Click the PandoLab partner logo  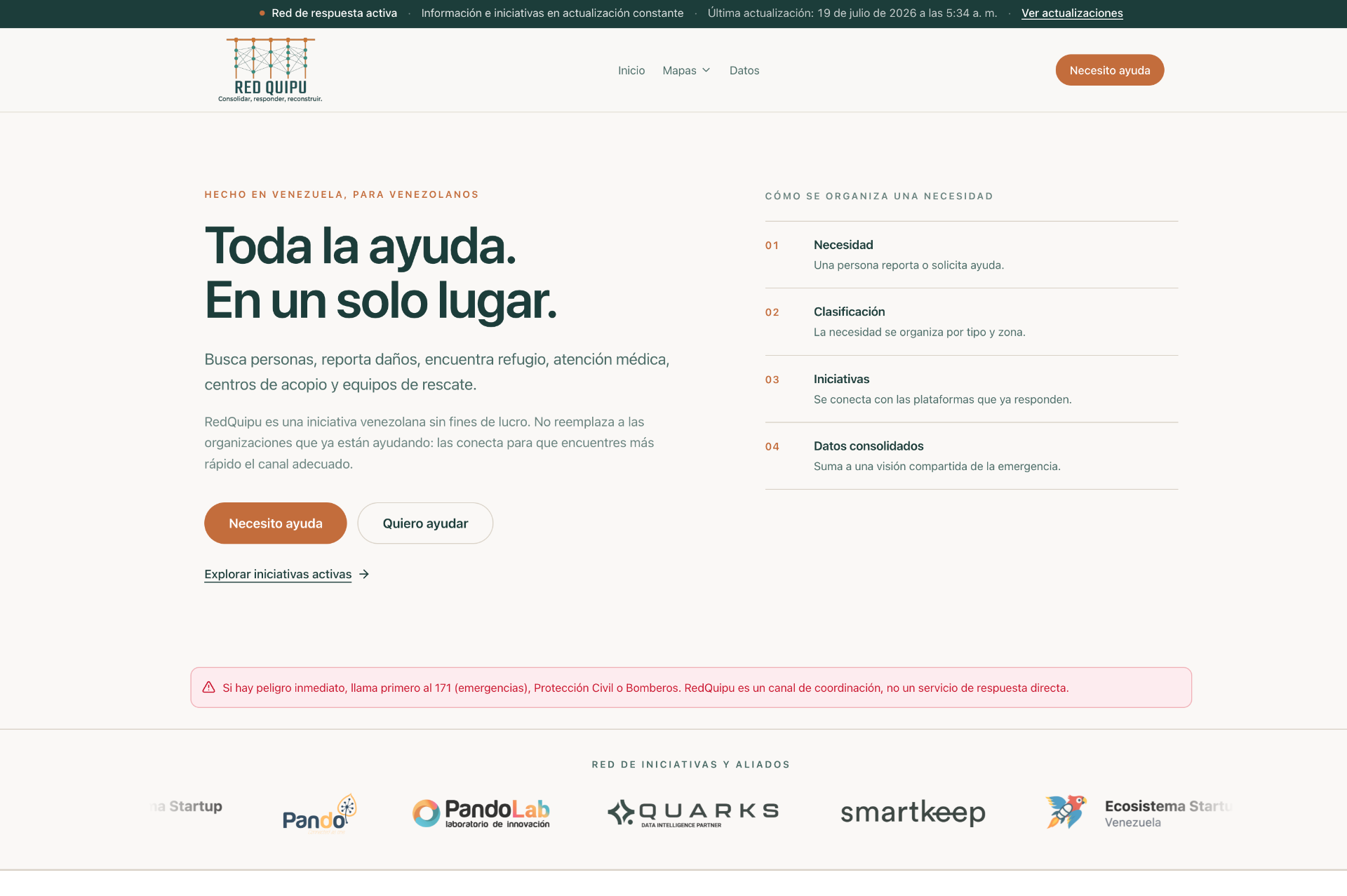[x=481, y=813]
